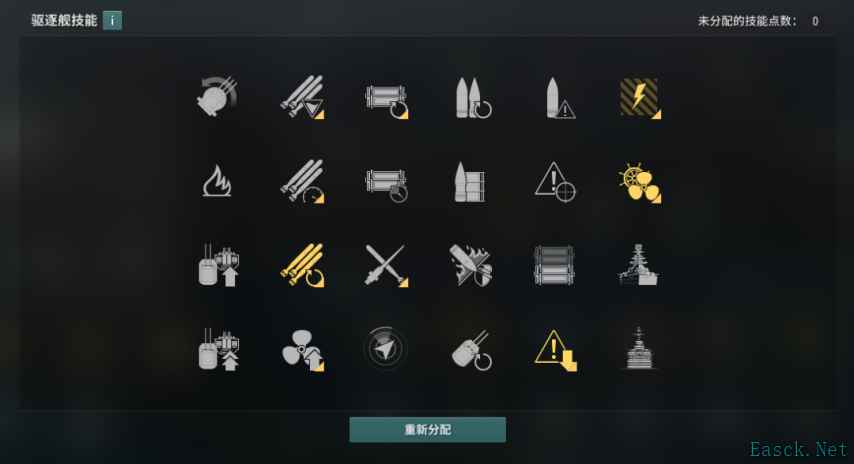Select the gun turret with reload arrow skill
The height and width of the screenshot is (464, 854).
472,350
